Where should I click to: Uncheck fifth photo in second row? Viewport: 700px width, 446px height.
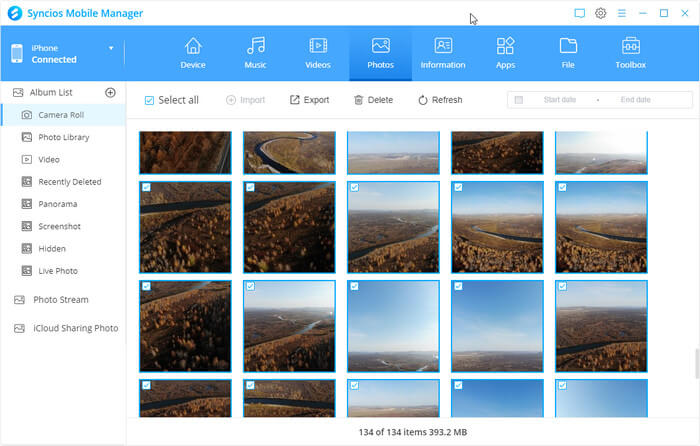click(562, 188)
